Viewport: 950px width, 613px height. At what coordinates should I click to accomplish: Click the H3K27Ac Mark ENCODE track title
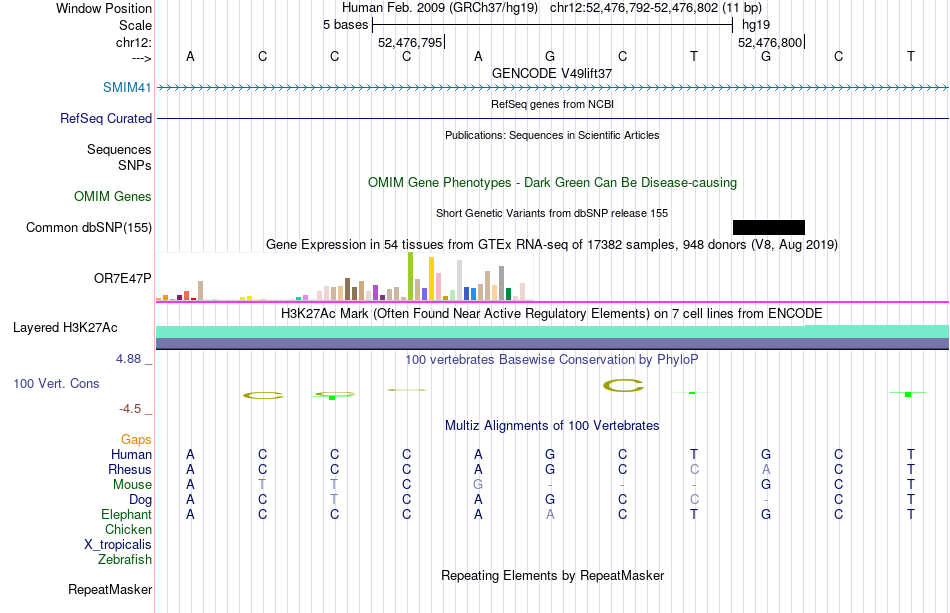pos(551,314)
